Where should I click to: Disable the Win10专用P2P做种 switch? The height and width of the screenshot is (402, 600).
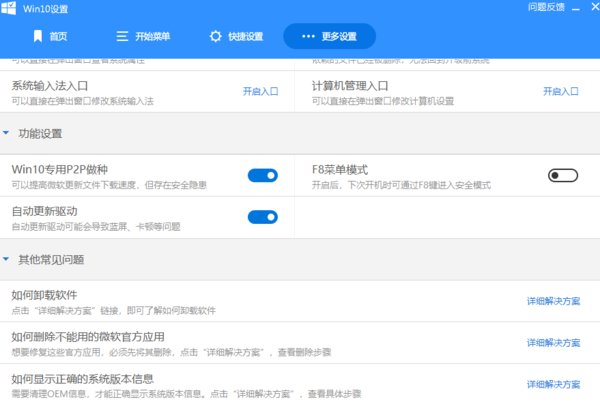pyautogui.click(x=262, y=176)
